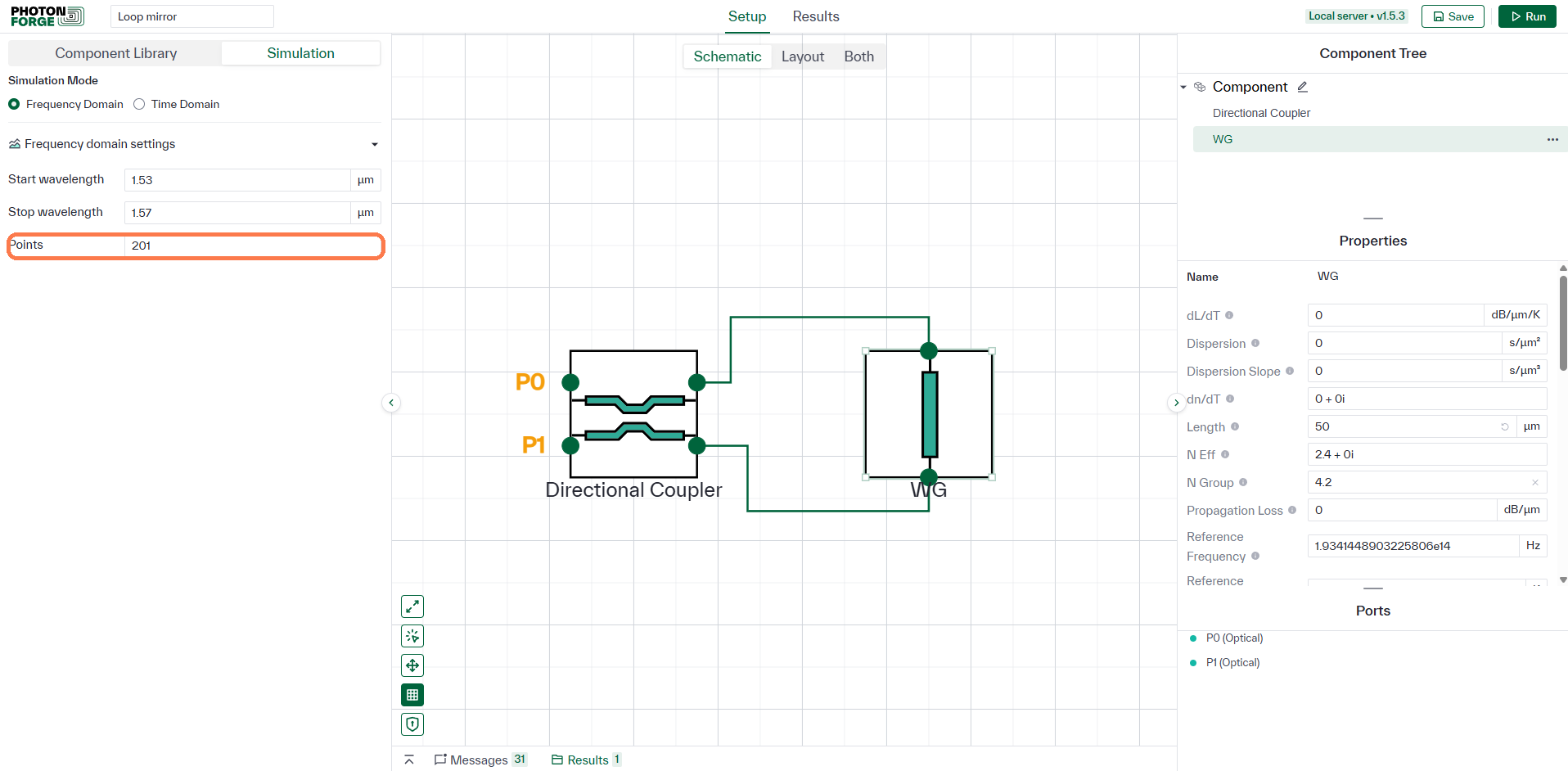Click info icon next to Propagation Loss
Screen dimensions: 1568x771
1292,510
